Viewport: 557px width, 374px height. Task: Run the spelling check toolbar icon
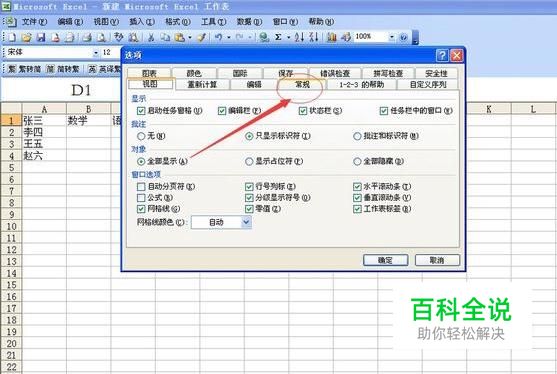coord(119,37)
